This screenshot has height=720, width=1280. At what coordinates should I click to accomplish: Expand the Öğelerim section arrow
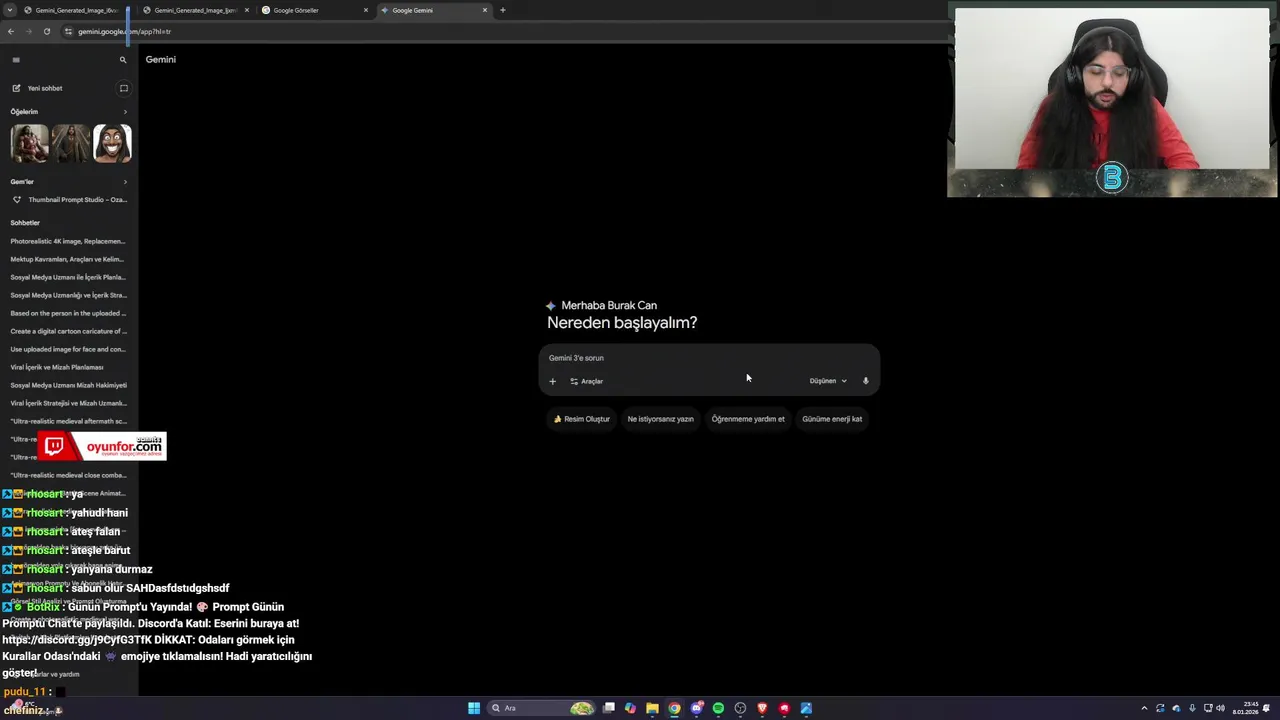pyautogui.click(x=125, y=112)
